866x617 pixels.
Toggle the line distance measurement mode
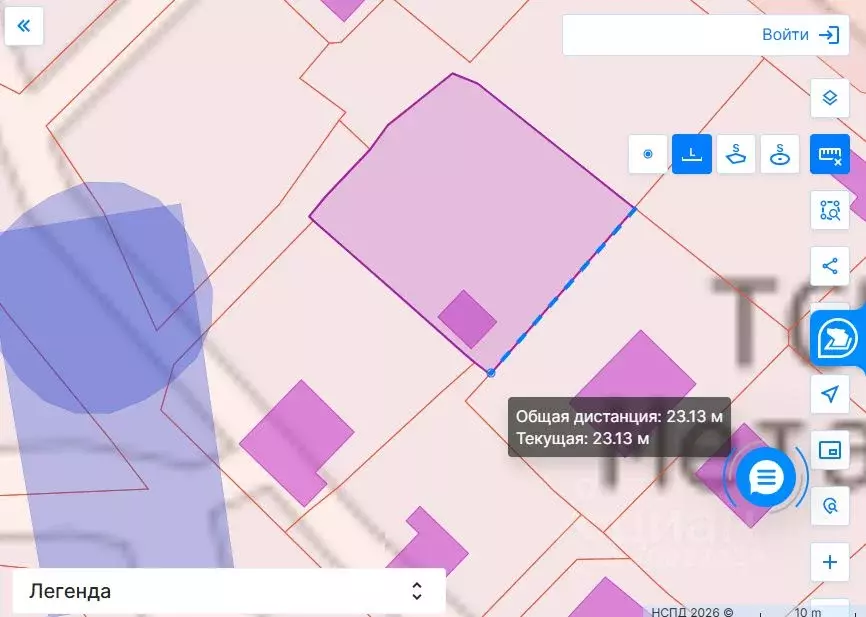point(692,154)
